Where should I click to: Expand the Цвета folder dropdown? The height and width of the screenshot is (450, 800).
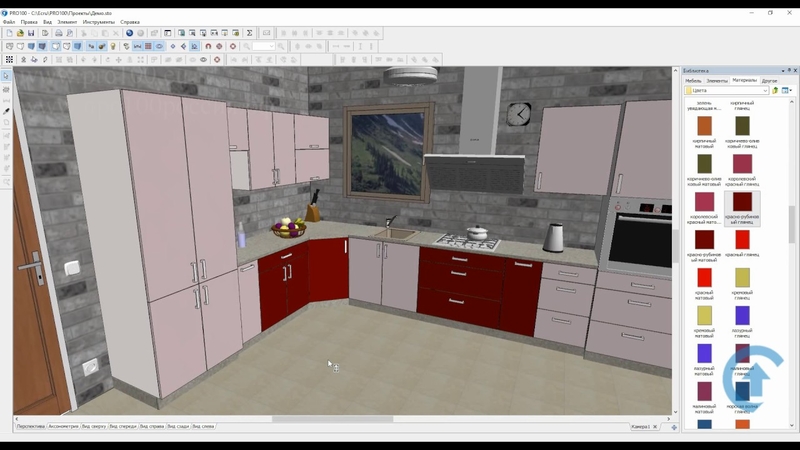[765, 90]
